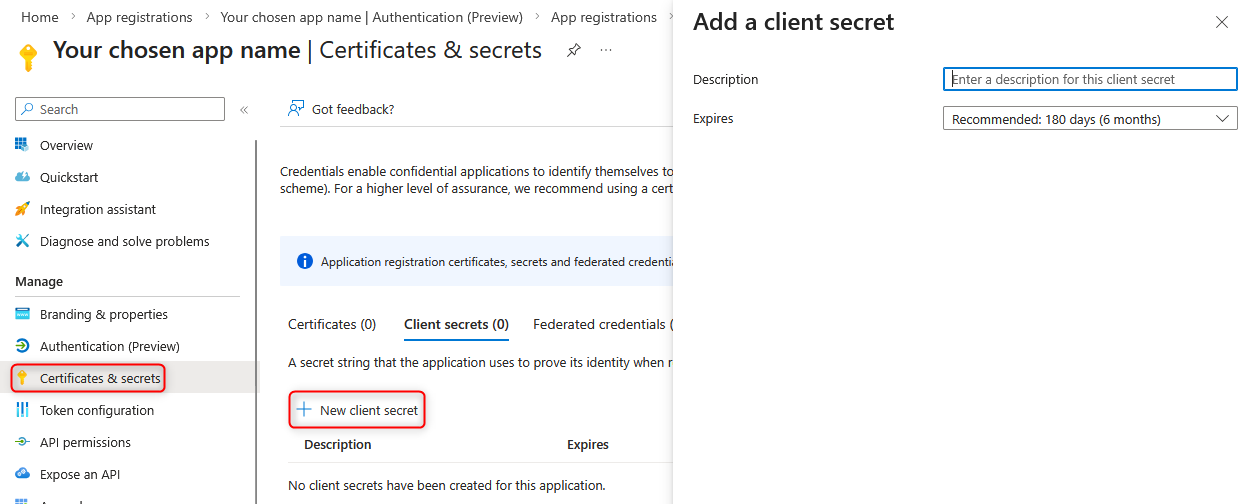Open Got feedback? link

pos(341,109)
